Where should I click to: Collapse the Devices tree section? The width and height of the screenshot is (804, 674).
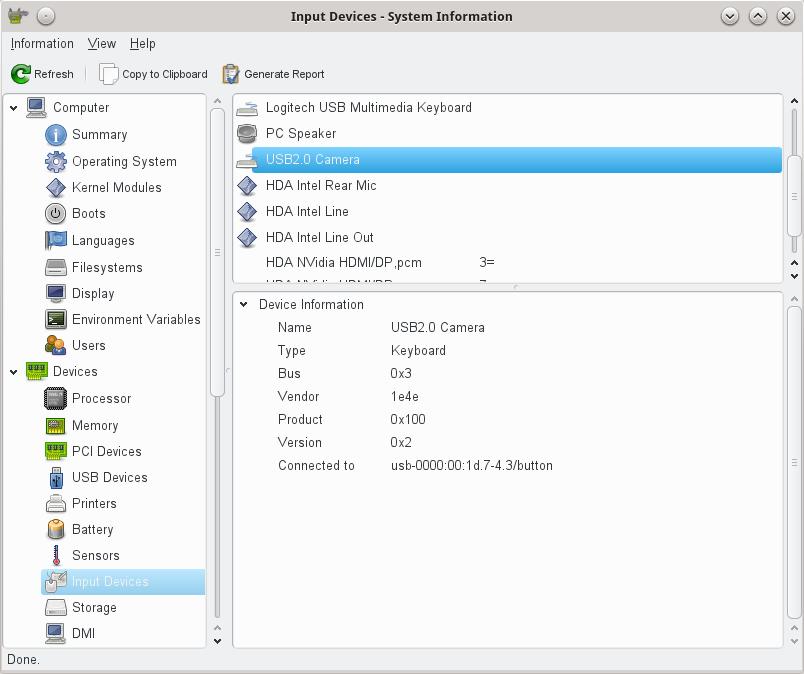coord(14,372)
